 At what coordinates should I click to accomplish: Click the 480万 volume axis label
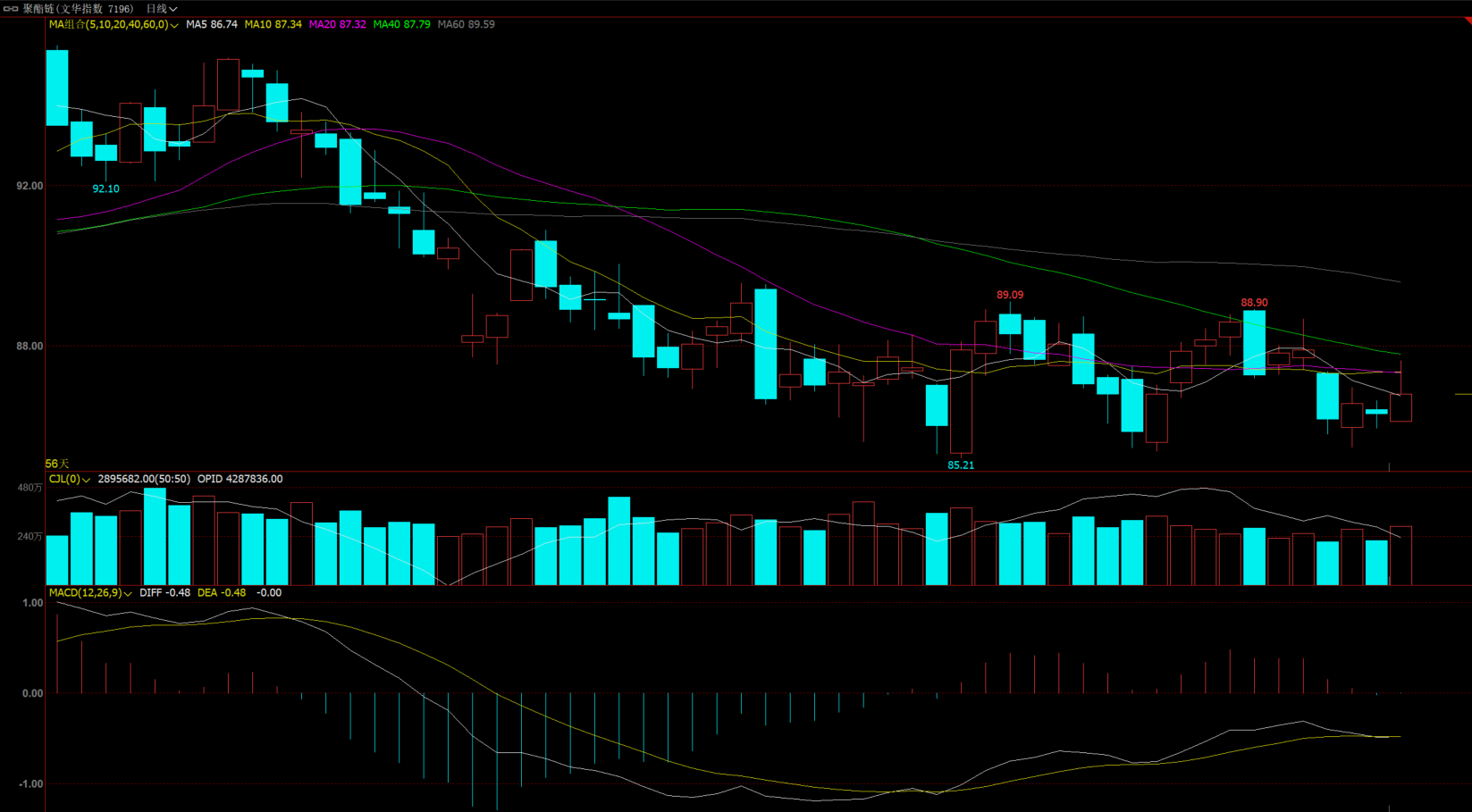tap(29, 489)
